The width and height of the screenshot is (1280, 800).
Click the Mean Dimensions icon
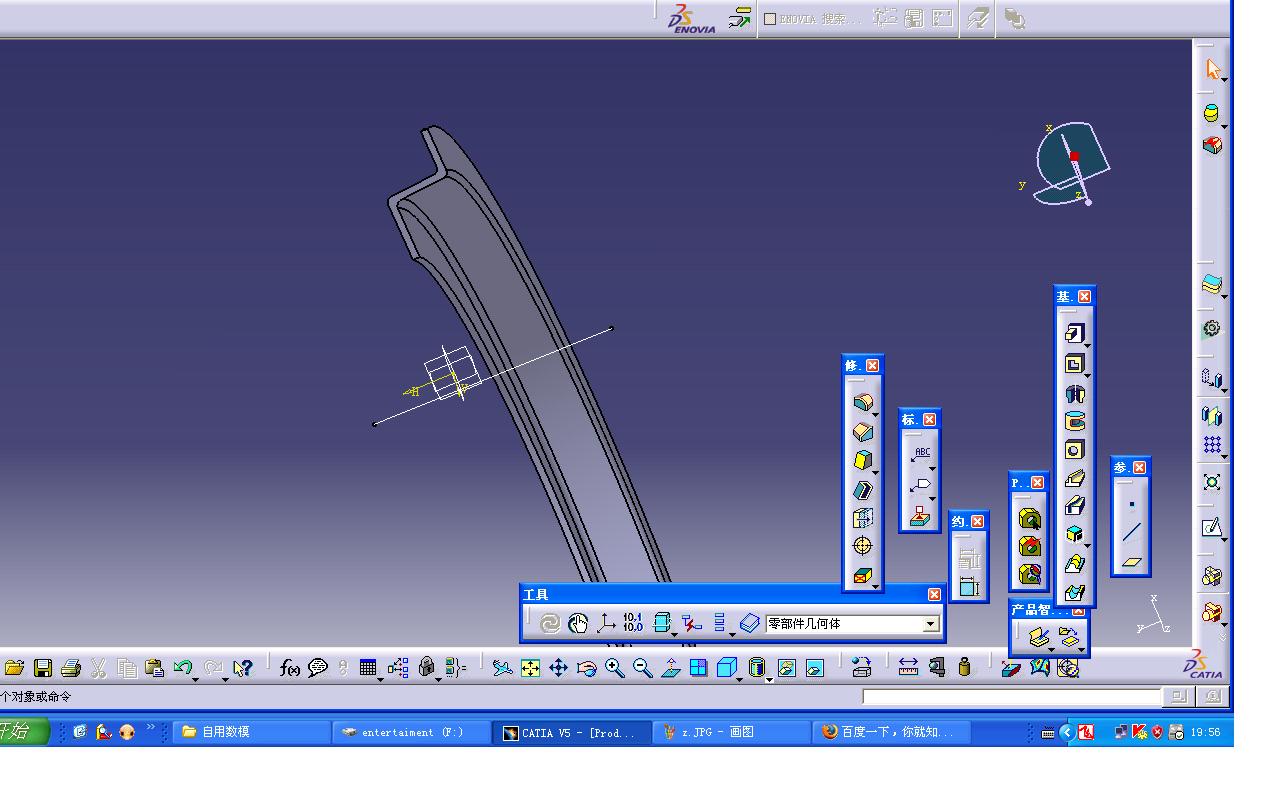pos(633,624)
